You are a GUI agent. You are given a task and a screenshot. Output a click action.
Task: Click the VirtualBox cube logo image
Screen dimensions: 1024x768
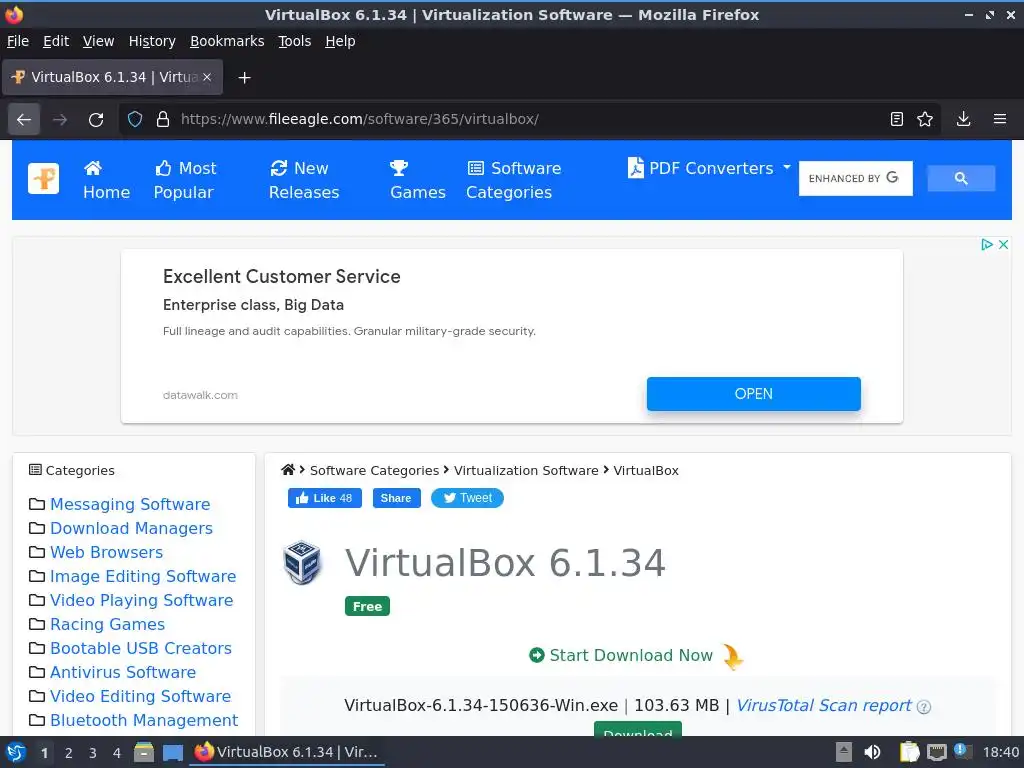click(302, 562)
